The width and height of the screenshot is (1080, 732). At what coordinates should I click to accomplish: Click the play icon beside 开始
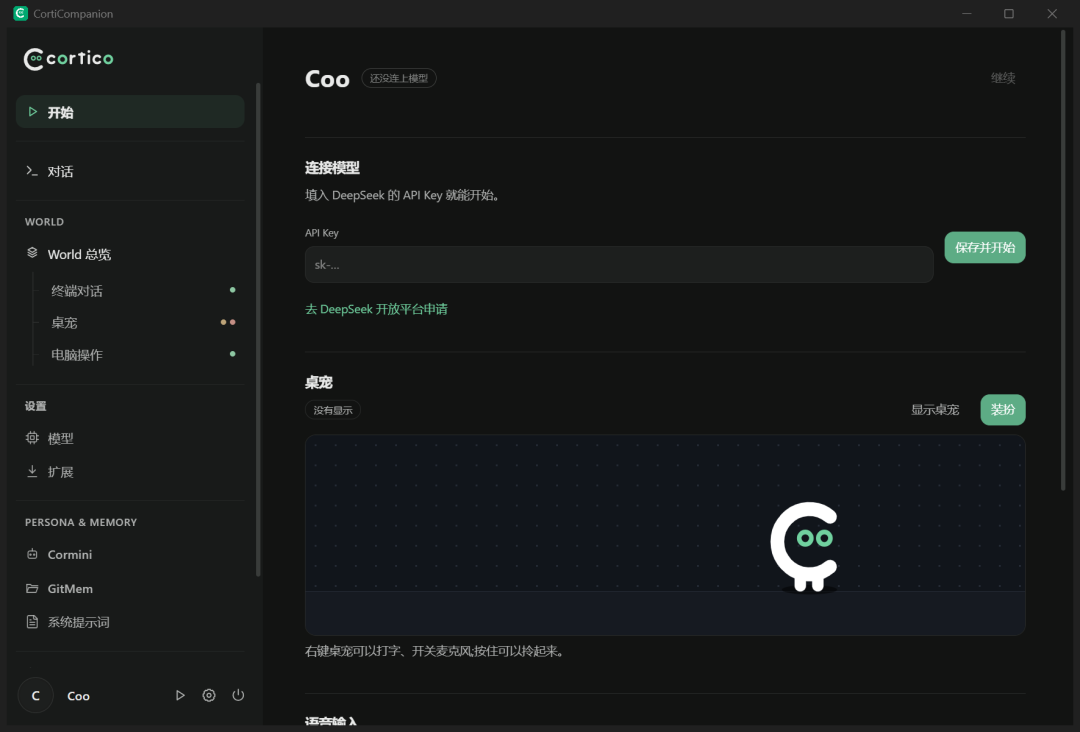coord(32,112)
